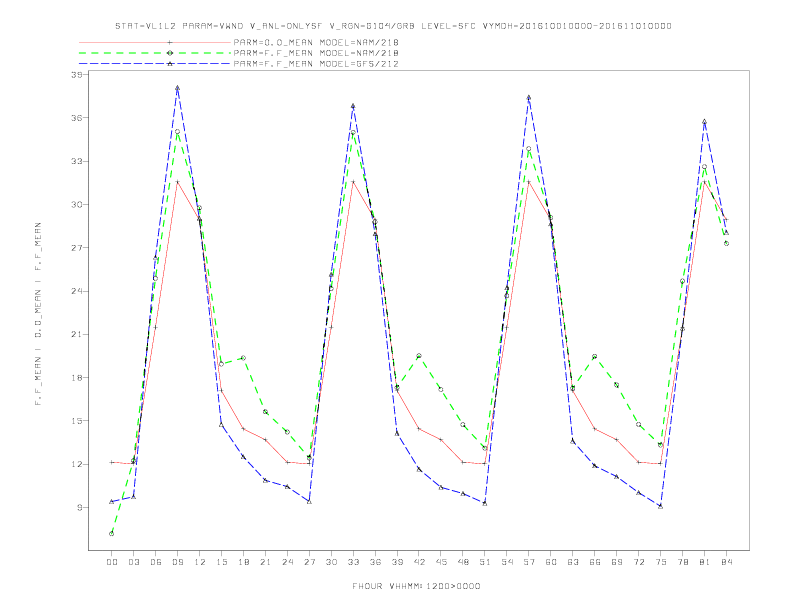Image resolution: width=792 pixels, height=612 pixels.
Task: Click green NAM circle marker at hour 18
Action: click(243, 358)
